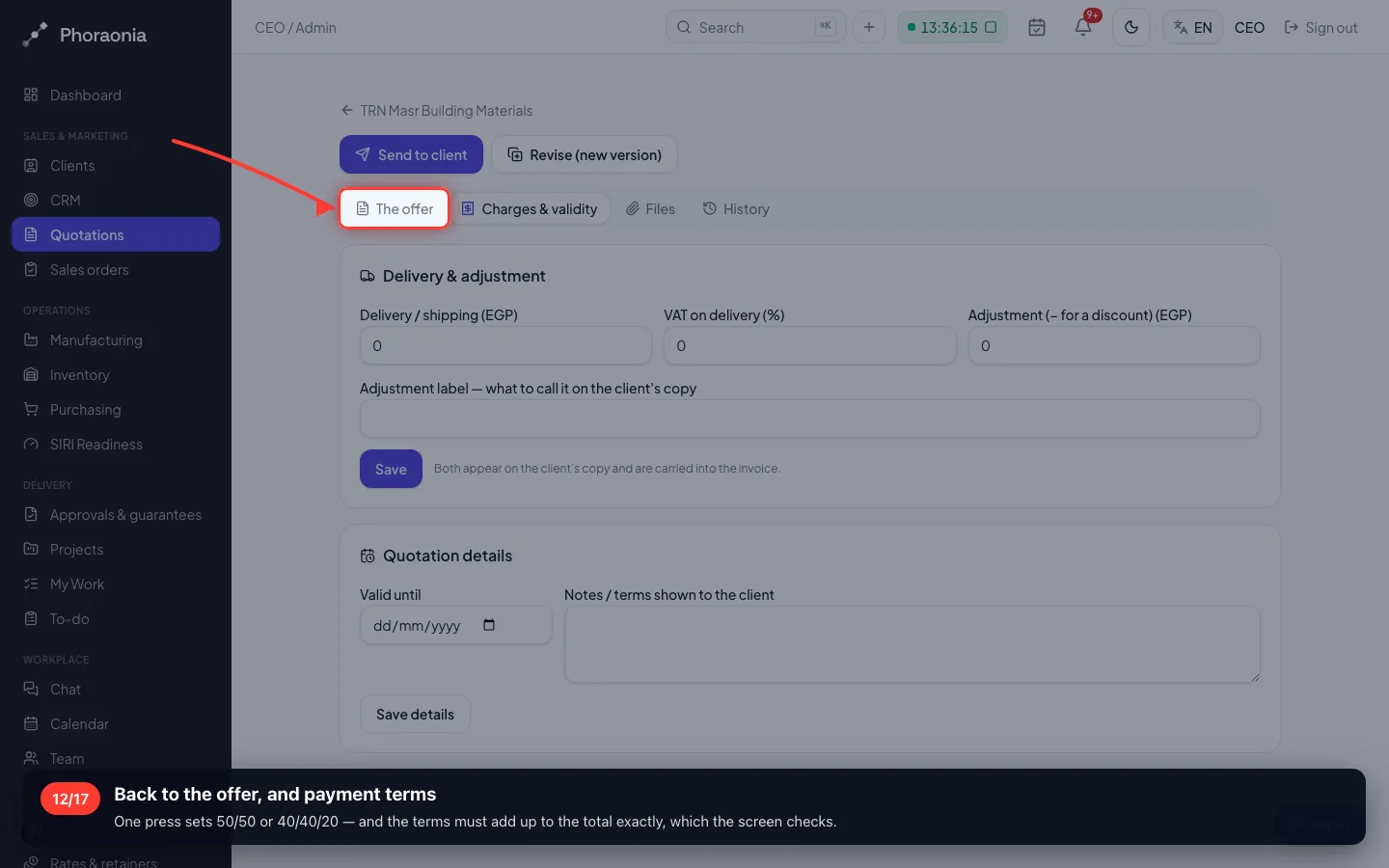Toggle dark mode moon icon

[x=1131, y=27]
